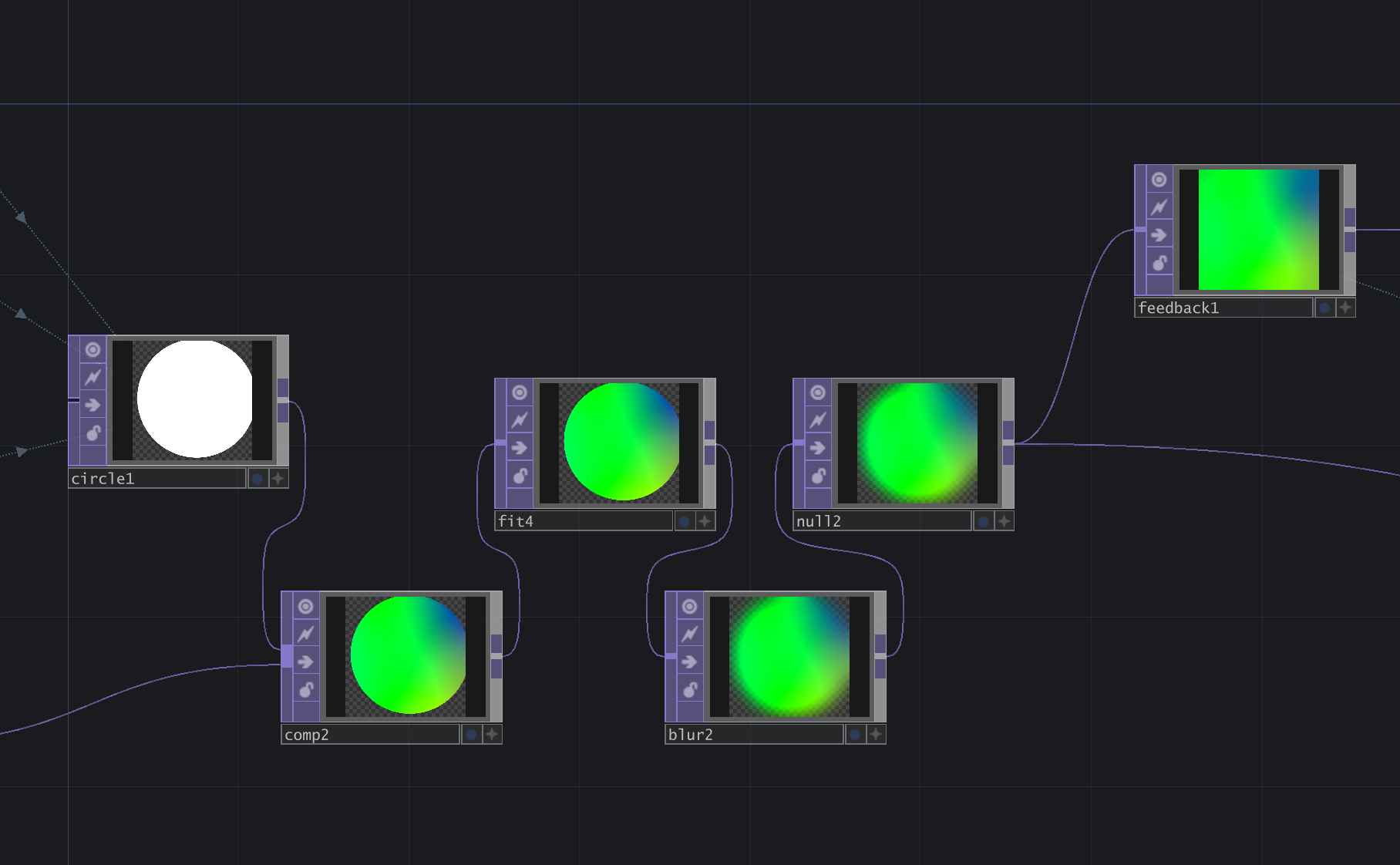Toggle the viewer flag on fit4
1400x865 pixels.
(x=520, y=392)
